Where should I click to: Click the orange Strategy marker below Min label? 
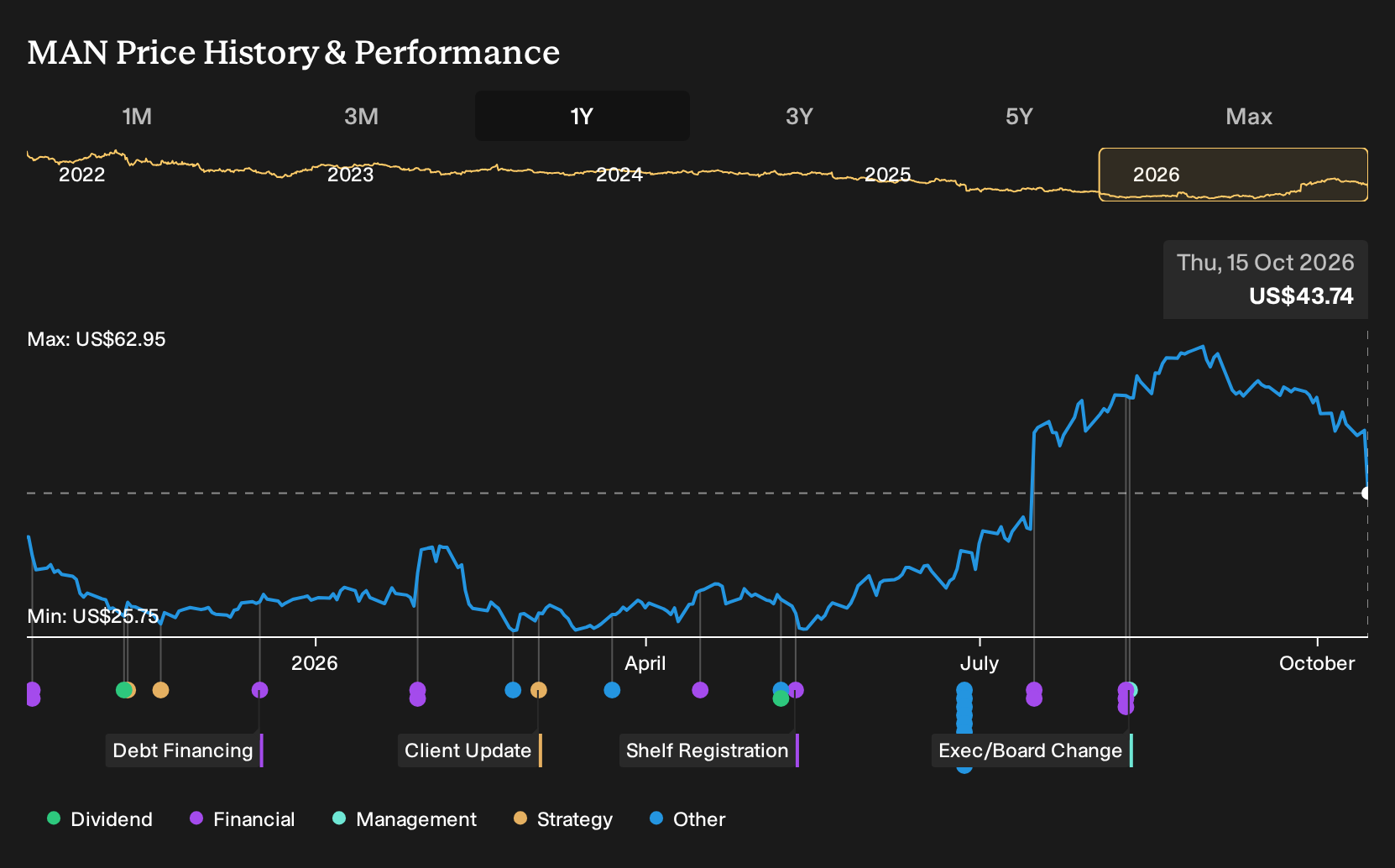pyautogui.click(x=160, y=690)
